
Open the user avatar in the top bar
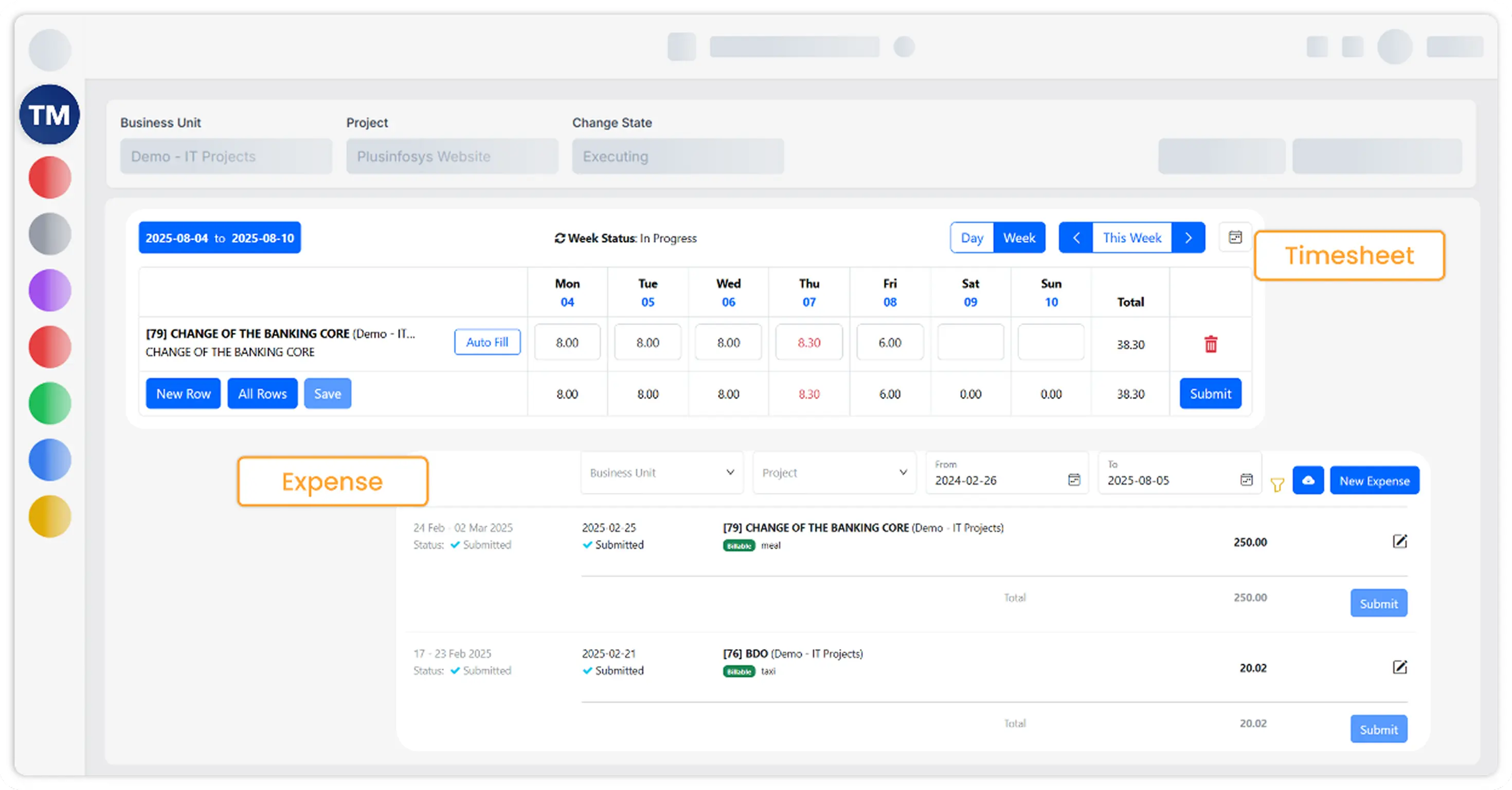(1394, 46)
